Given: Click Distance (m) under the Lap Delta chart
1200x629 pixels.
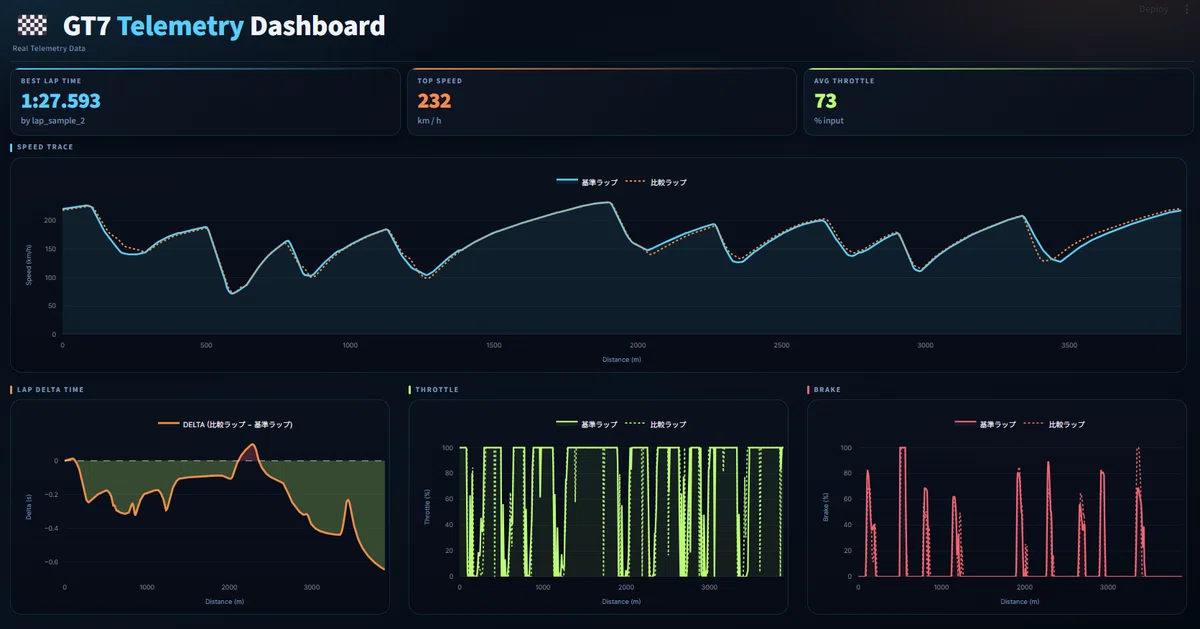Looking at the screenshot, I should tap(224, 601).
